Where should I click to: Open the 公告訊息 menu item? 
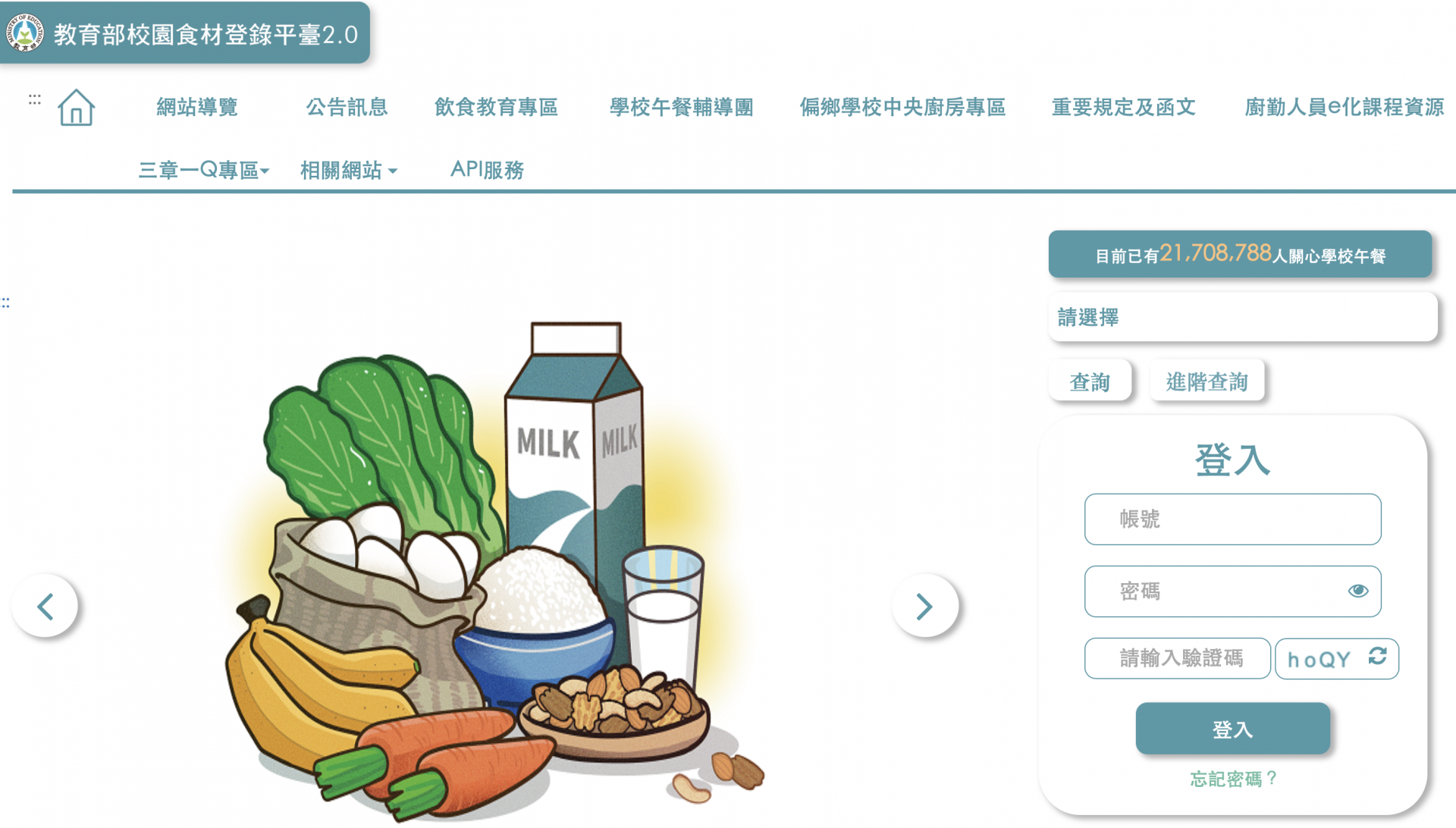[347, 107]
